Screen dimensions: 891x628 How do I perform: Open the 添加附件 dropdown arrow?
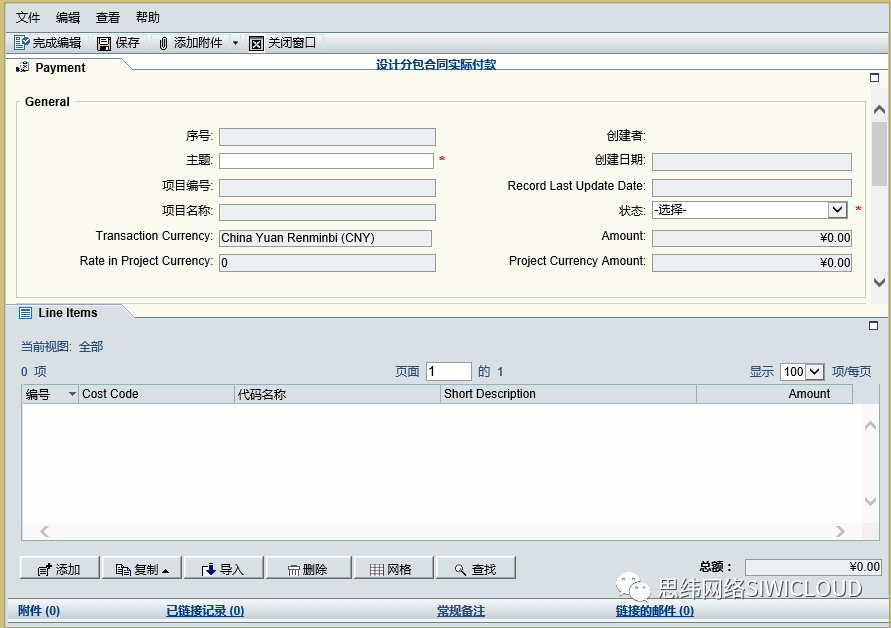pyautogui.click(x=235, y=43)
